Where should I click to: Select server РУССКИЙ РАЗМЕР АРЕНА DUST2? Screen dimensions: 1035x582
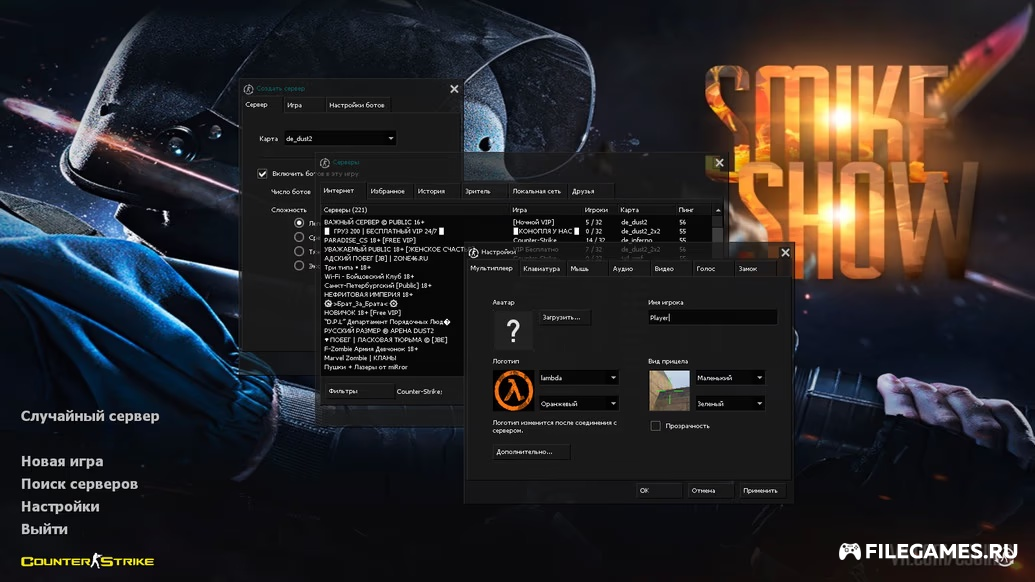(393, 331)
